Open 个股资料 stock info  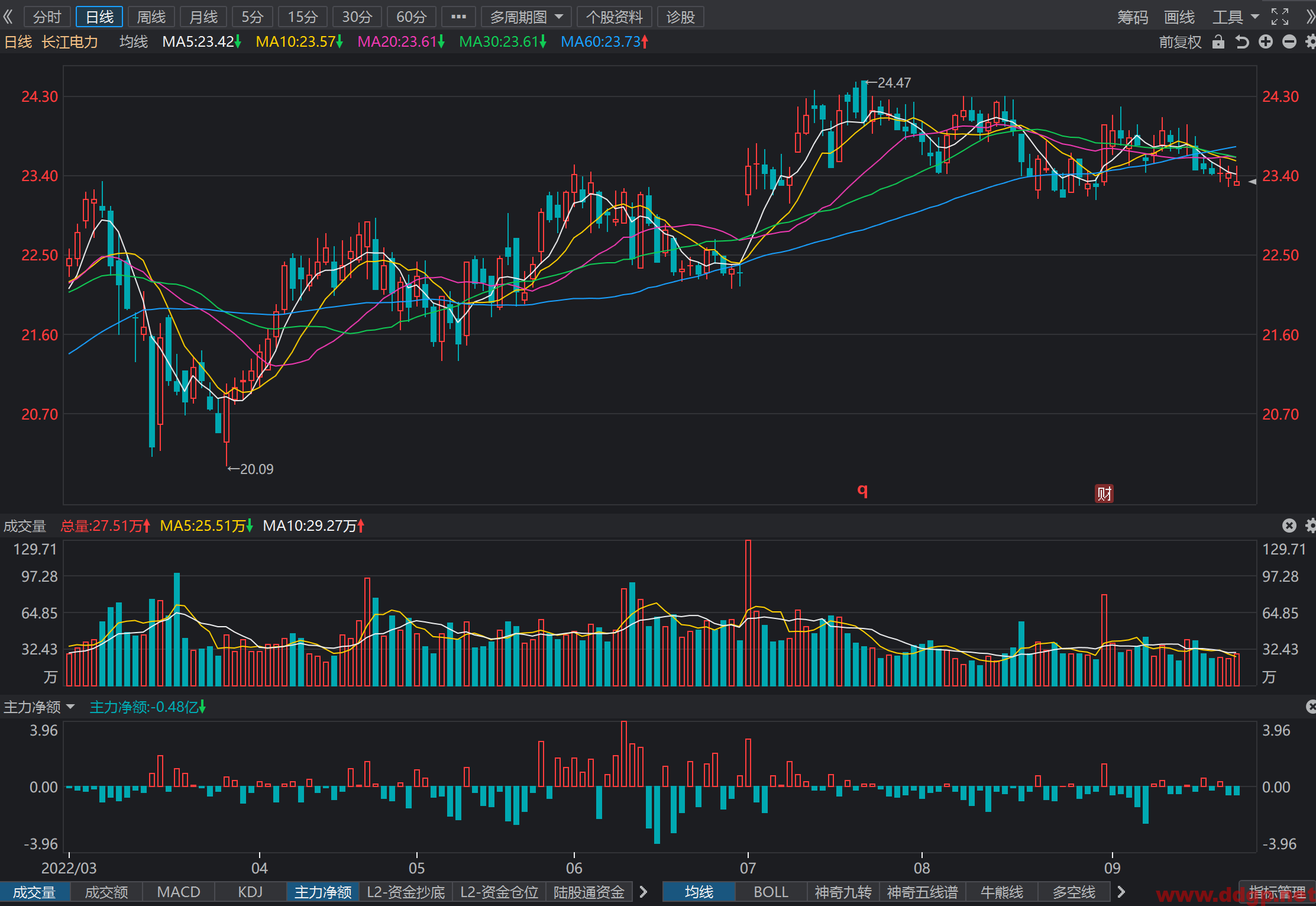(615, 17)
